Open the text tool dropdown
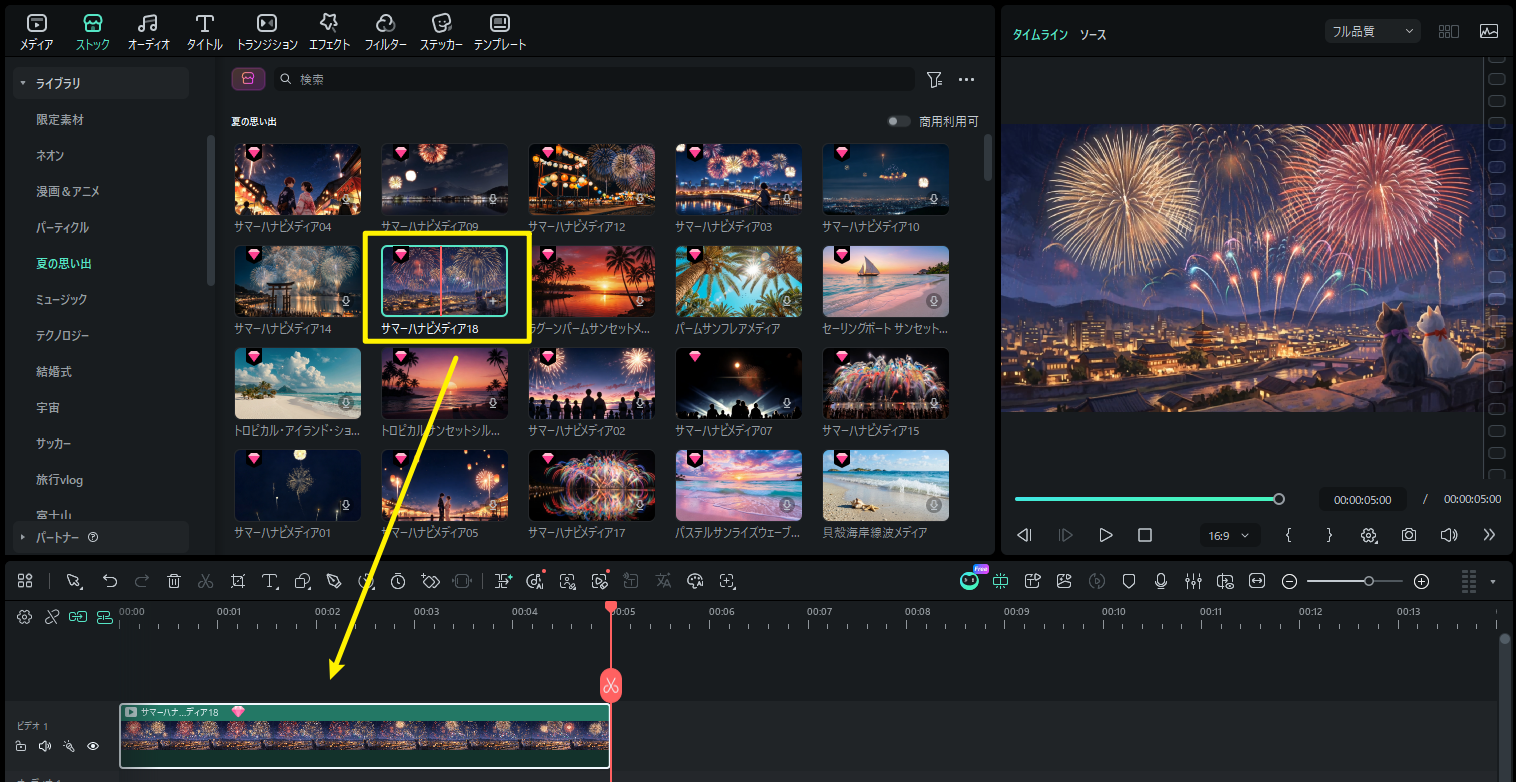The image size is (1516, 782). click(270, 581)
